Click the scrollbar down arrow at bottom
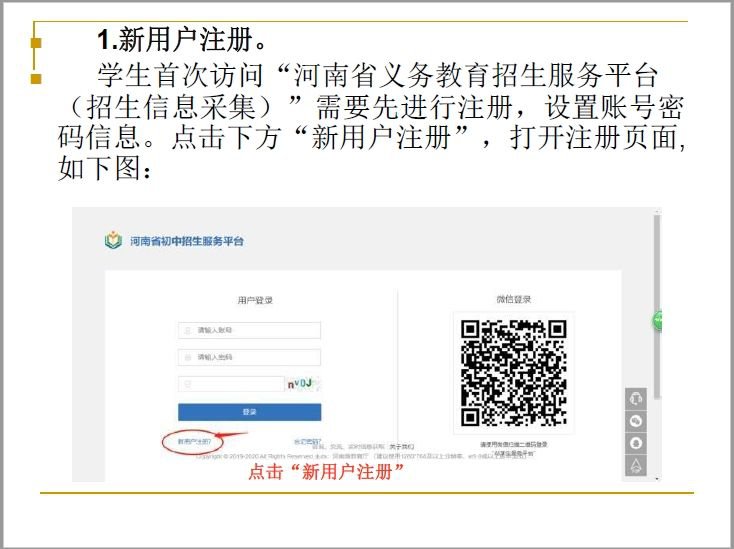 (x=657, y=478)
